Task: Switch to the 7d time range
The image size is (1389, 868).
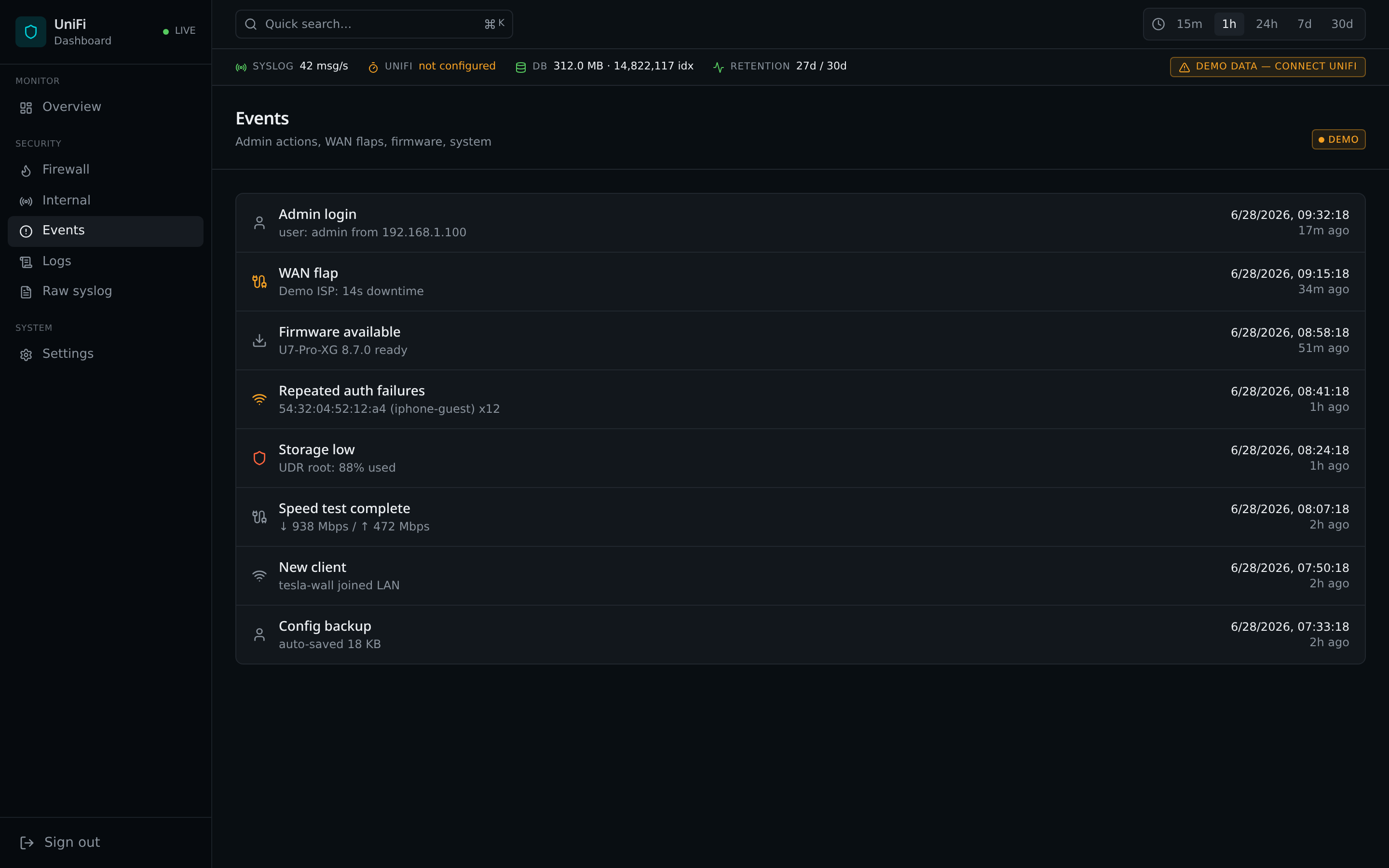Action: coord(1304,24)
